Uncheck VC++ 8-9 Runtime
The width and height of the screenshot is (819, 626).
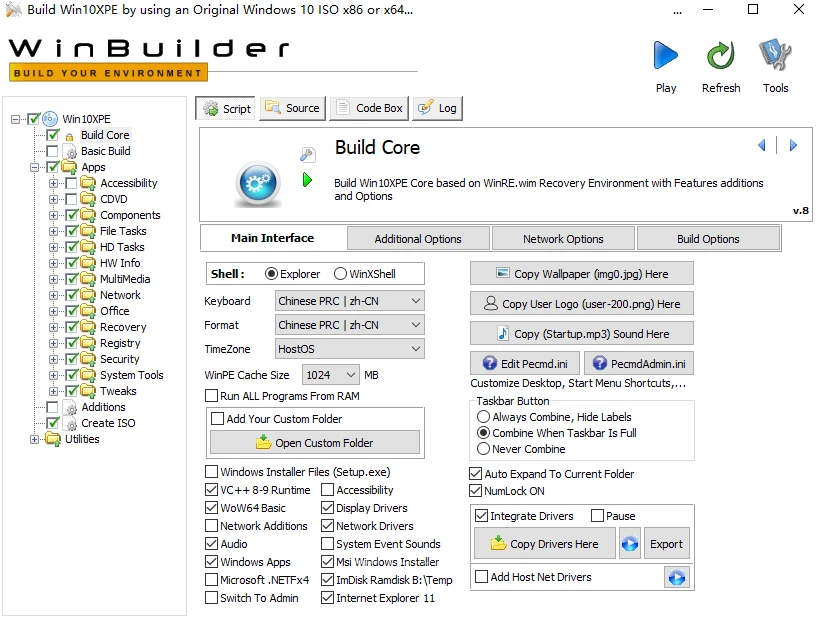[211, 490]
